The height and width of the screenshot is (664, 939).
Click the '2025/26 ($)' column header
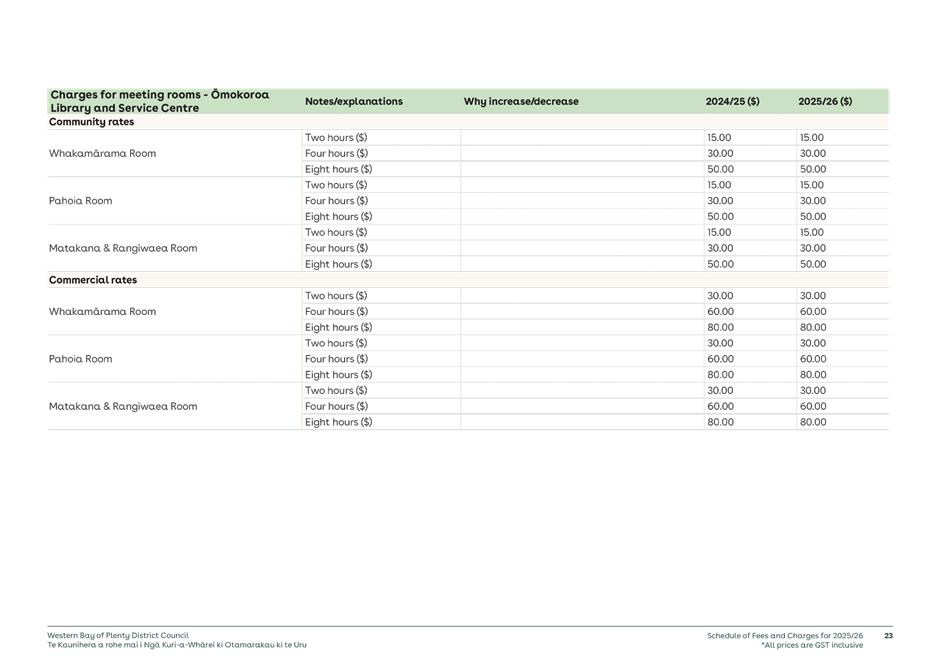point(824,101)
